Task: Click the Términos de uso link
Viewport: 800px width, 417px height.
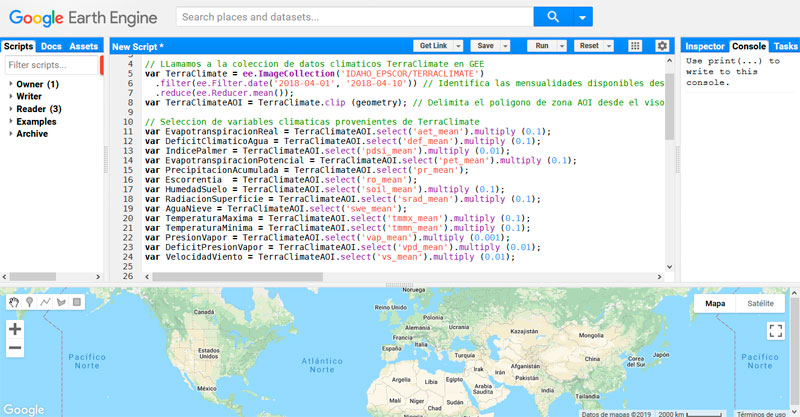Action: [761, 414]
